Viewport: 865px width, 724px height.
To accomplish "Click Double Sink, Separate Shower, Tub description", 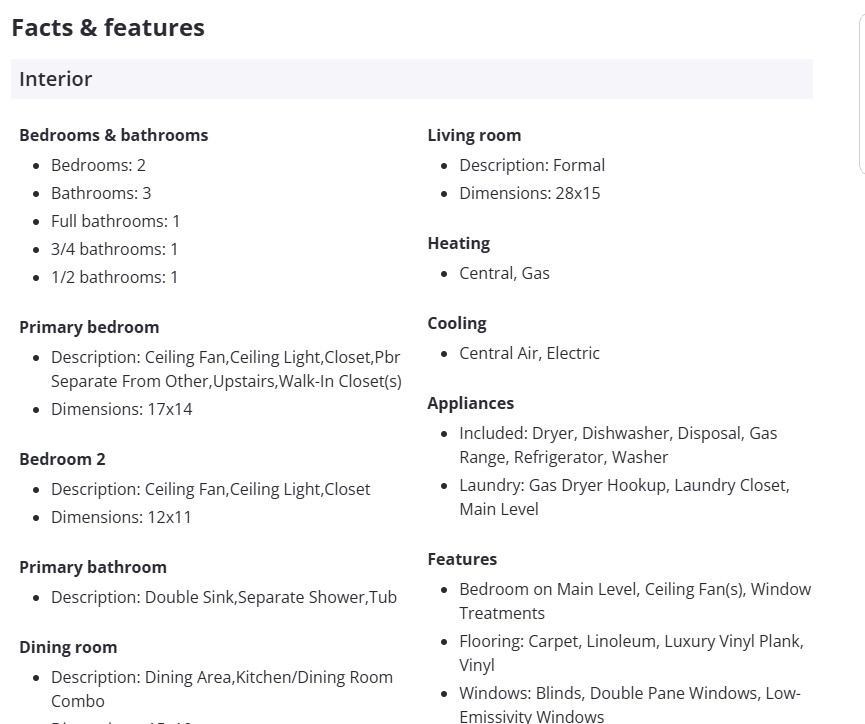I will [223, 597].
